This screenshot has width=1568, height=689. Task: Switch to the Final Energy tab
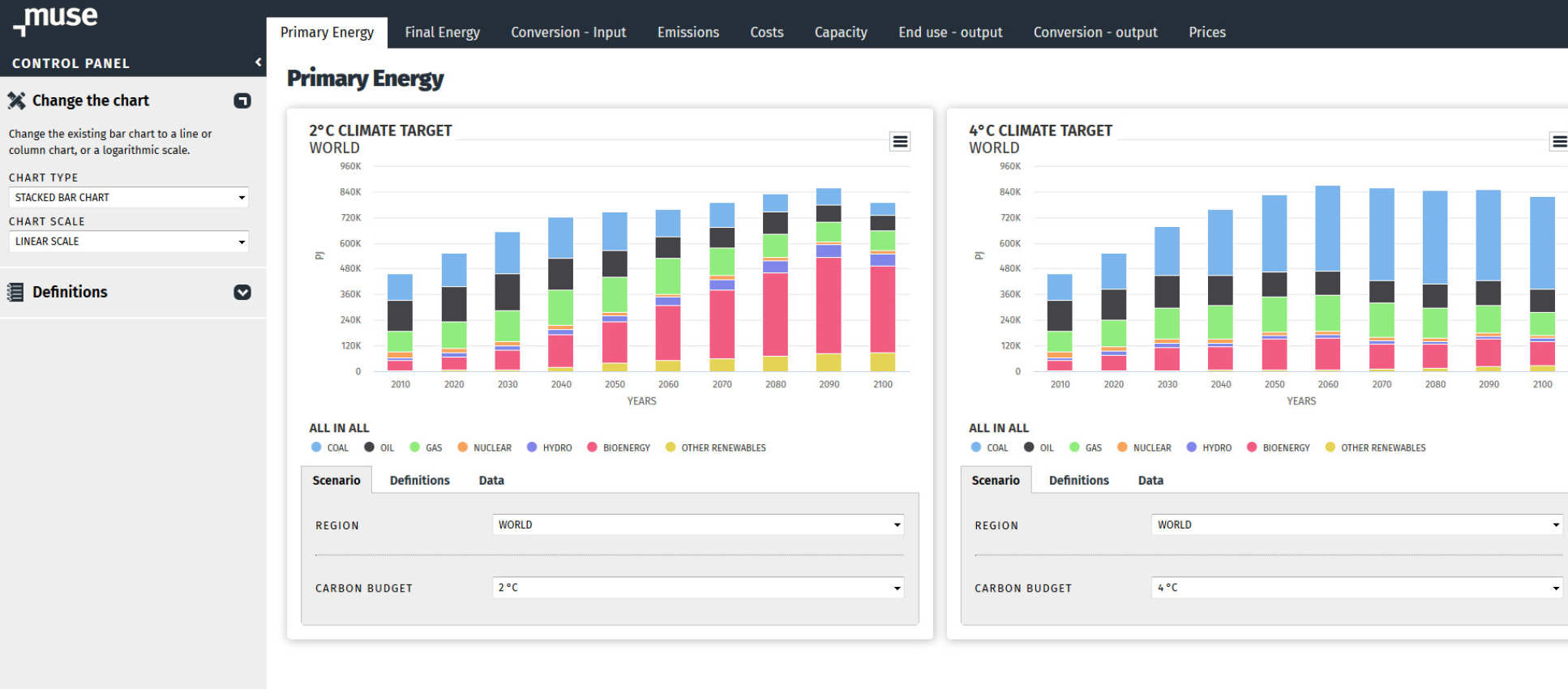pos(442,32)
